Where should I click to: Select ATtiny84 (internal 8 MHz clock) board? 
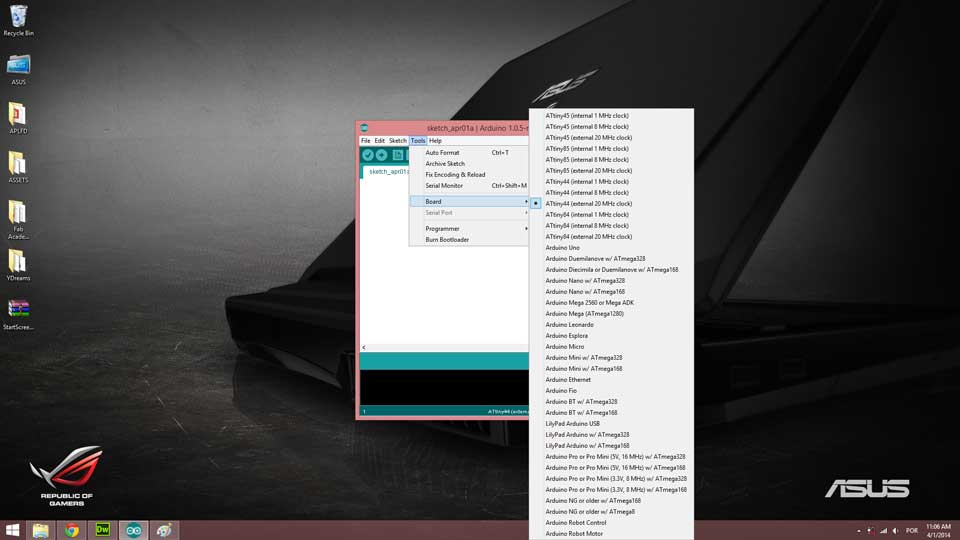(611, 226)
